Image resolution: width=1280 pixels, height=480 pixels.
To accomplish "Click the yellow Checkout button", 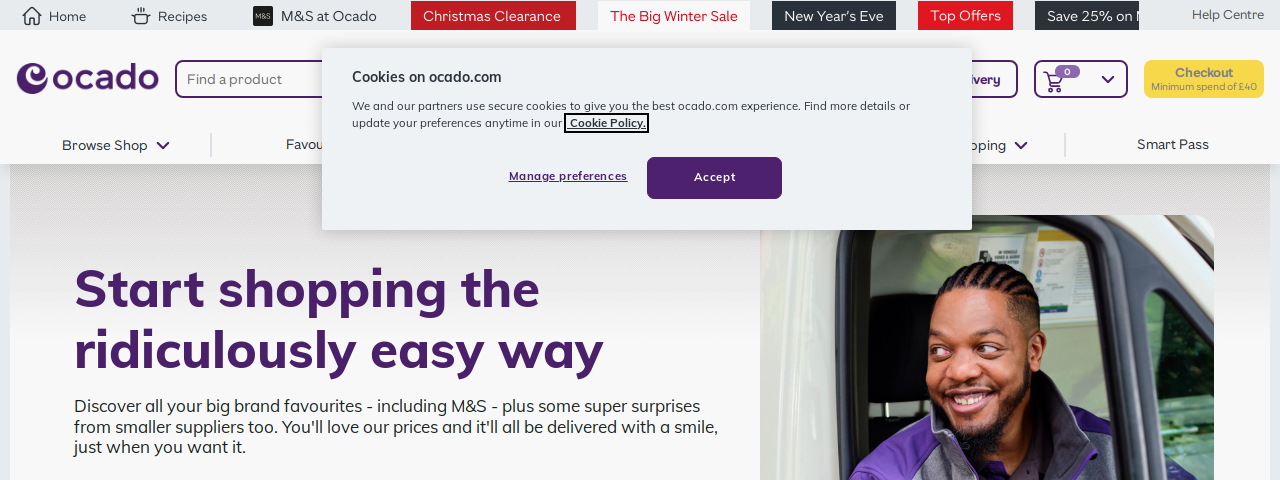I will coord(1204,79).
